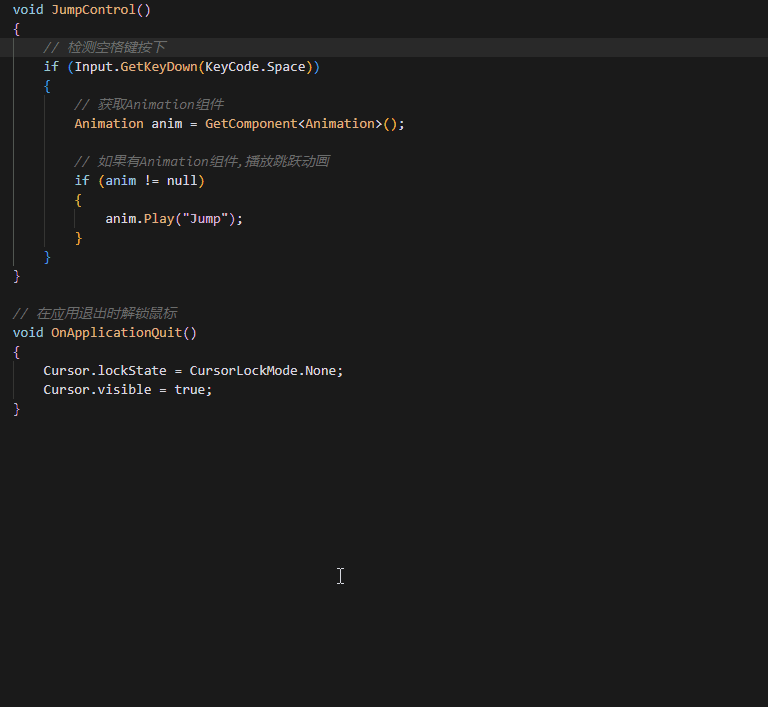Screen dimensions: 768x707
Task: Click the anim.Play method call
Action: pyautogui.click(x=159, y=219)
